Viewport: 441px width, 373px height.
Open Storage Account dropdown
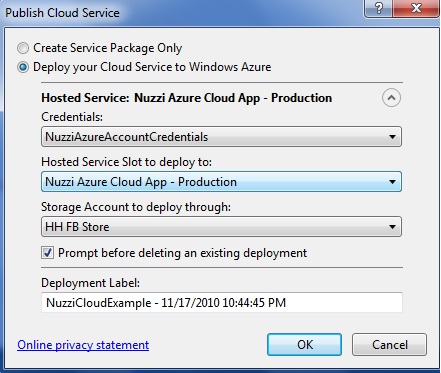click(x=221, y=227)
